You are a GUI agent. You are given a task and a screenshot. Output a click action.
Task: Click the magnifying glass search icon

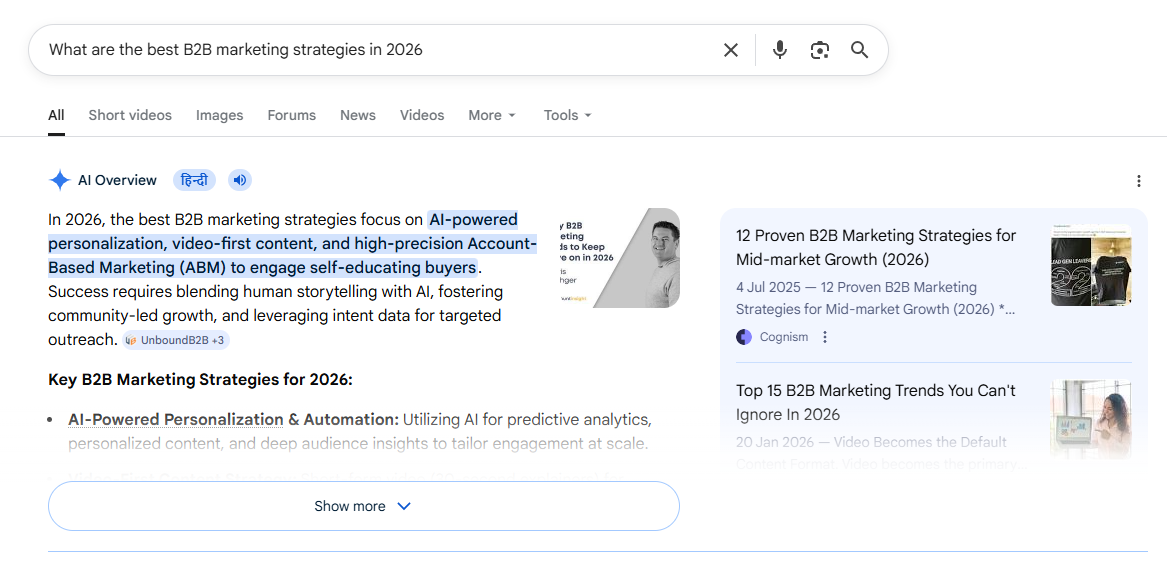859,50
